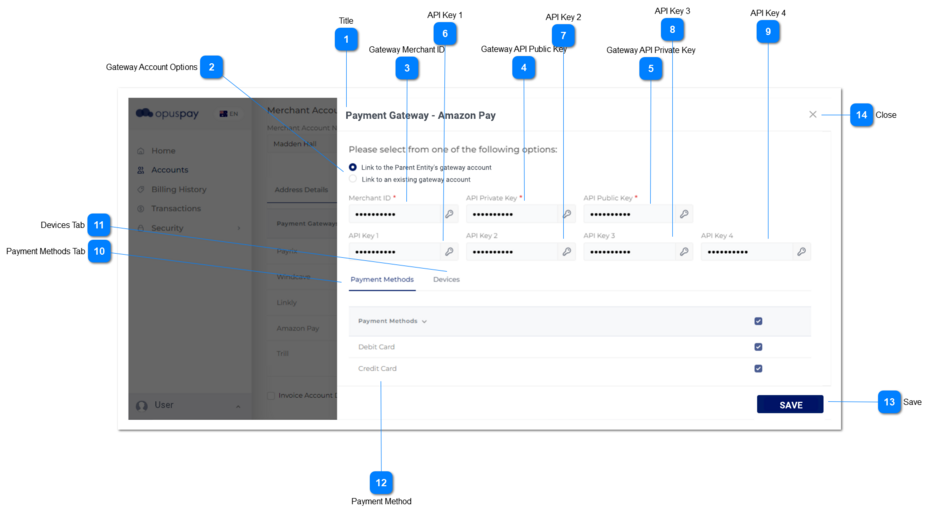Choose 'Link to an existing gateway account' option
Image resolution: width=930 pixels, height=514 pixels.
[x=353, y=180]
